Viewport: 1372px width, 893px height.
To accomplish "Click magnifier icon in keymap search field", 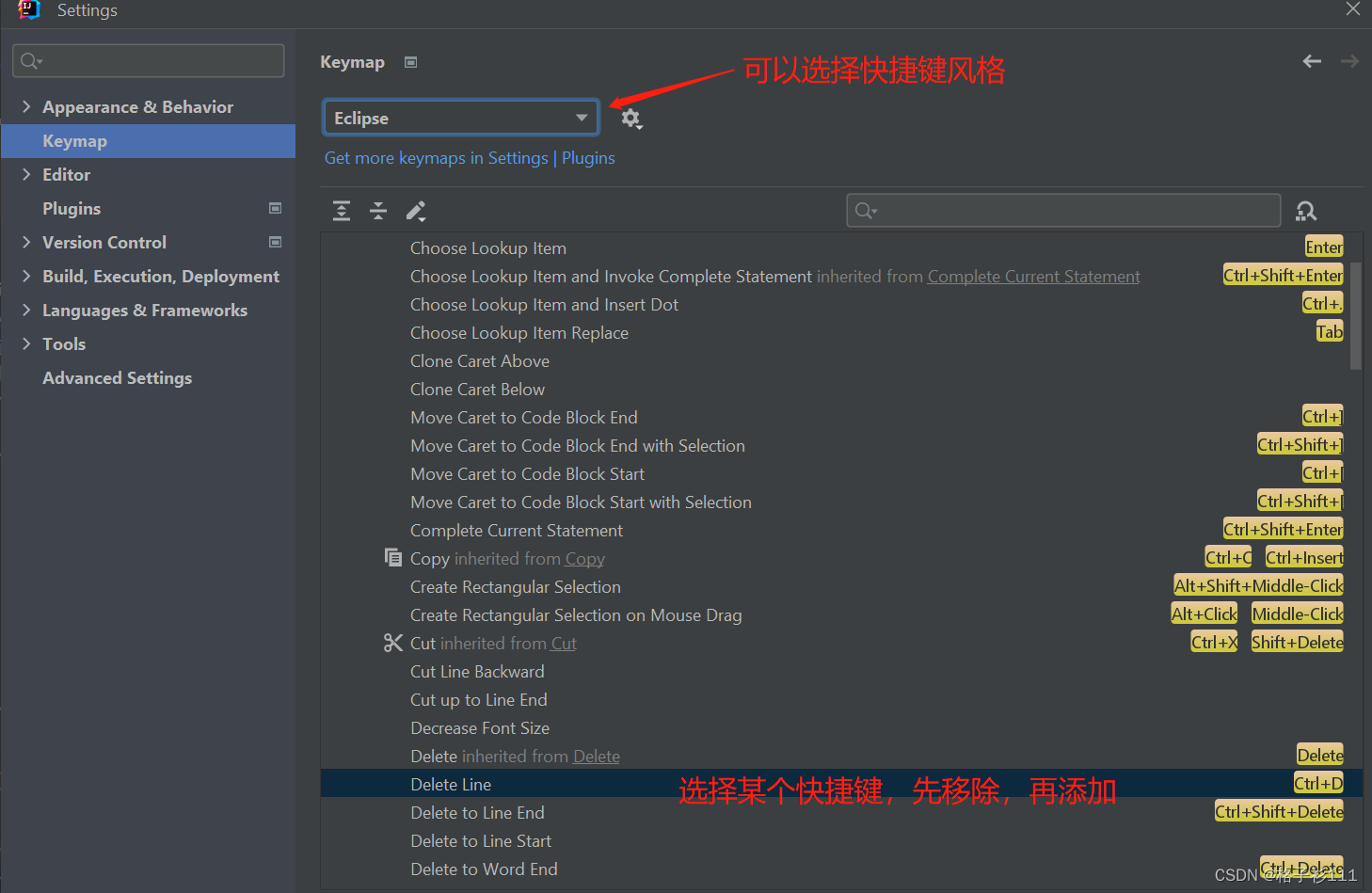I will pos(866,211).
